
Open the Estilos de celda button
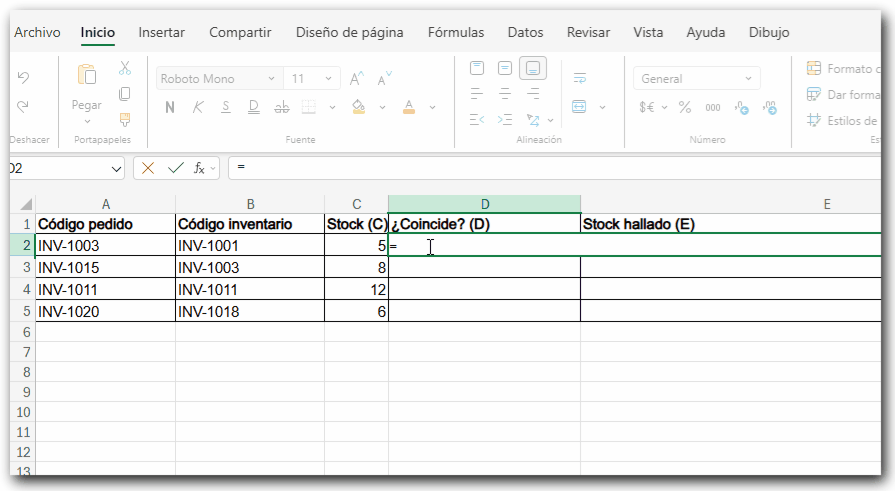click(843, 120)
